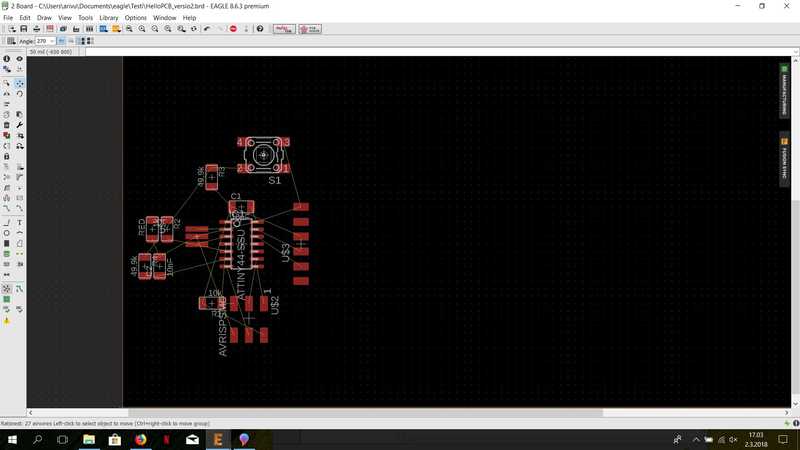
Task: Open the Help question mark icon
Action: pyautogui.click(x=260, y=29)
